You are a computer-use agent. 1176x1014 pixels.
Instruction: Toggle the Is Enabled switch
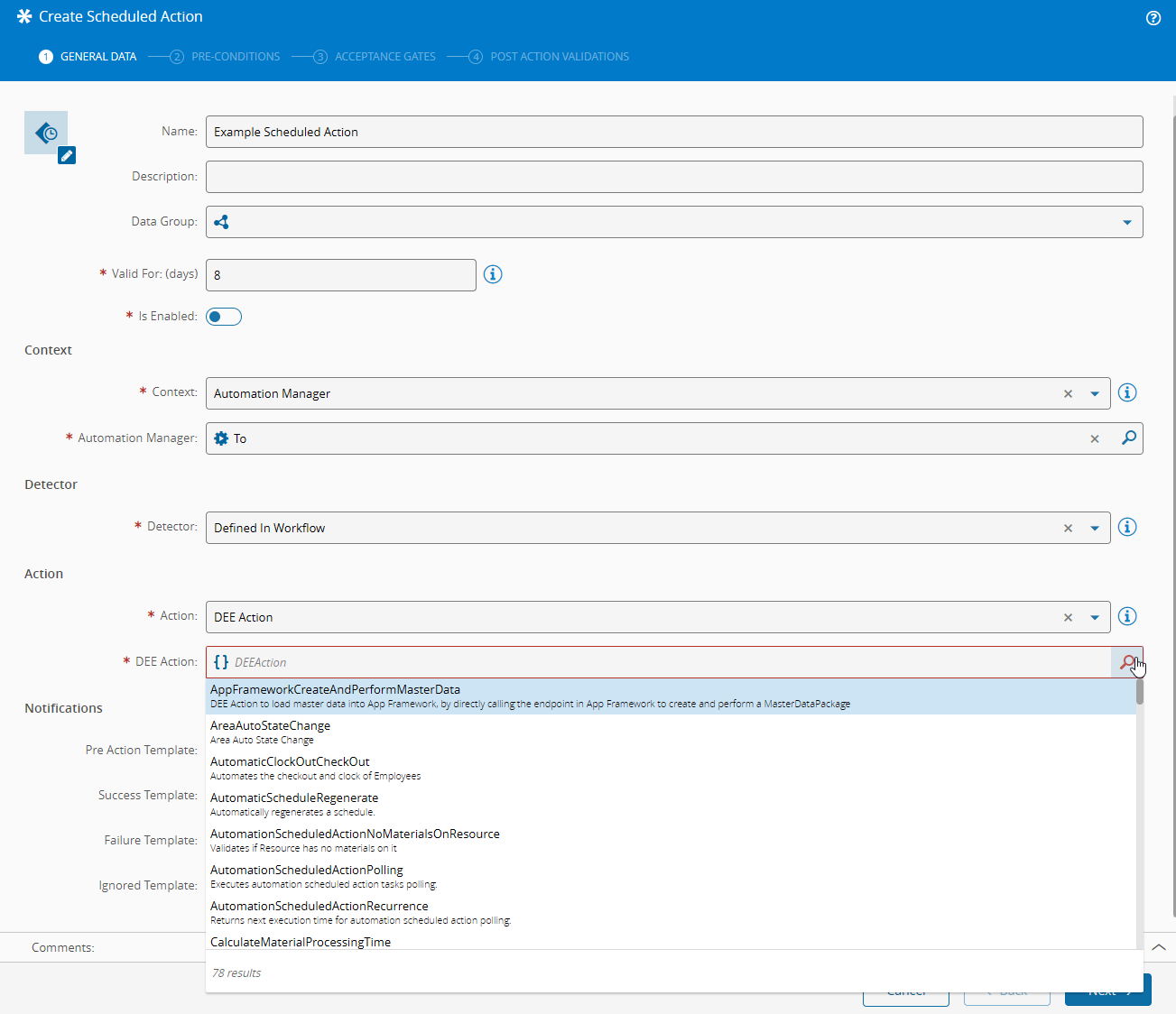[224, 317]
